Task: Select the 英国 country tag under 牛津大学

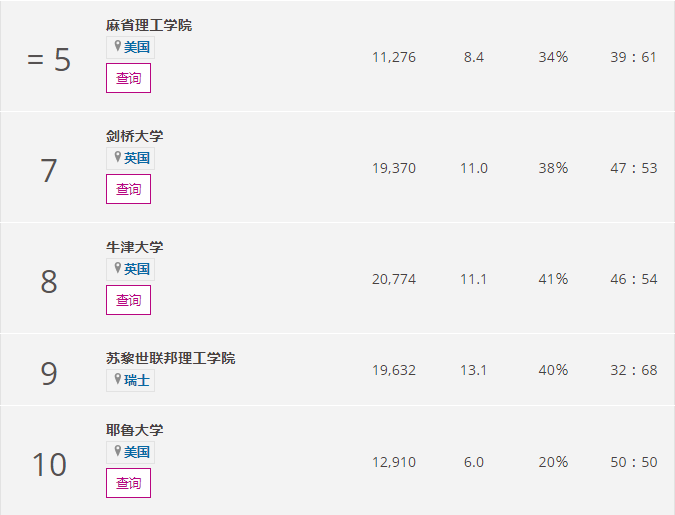Action: click(137, 269)
